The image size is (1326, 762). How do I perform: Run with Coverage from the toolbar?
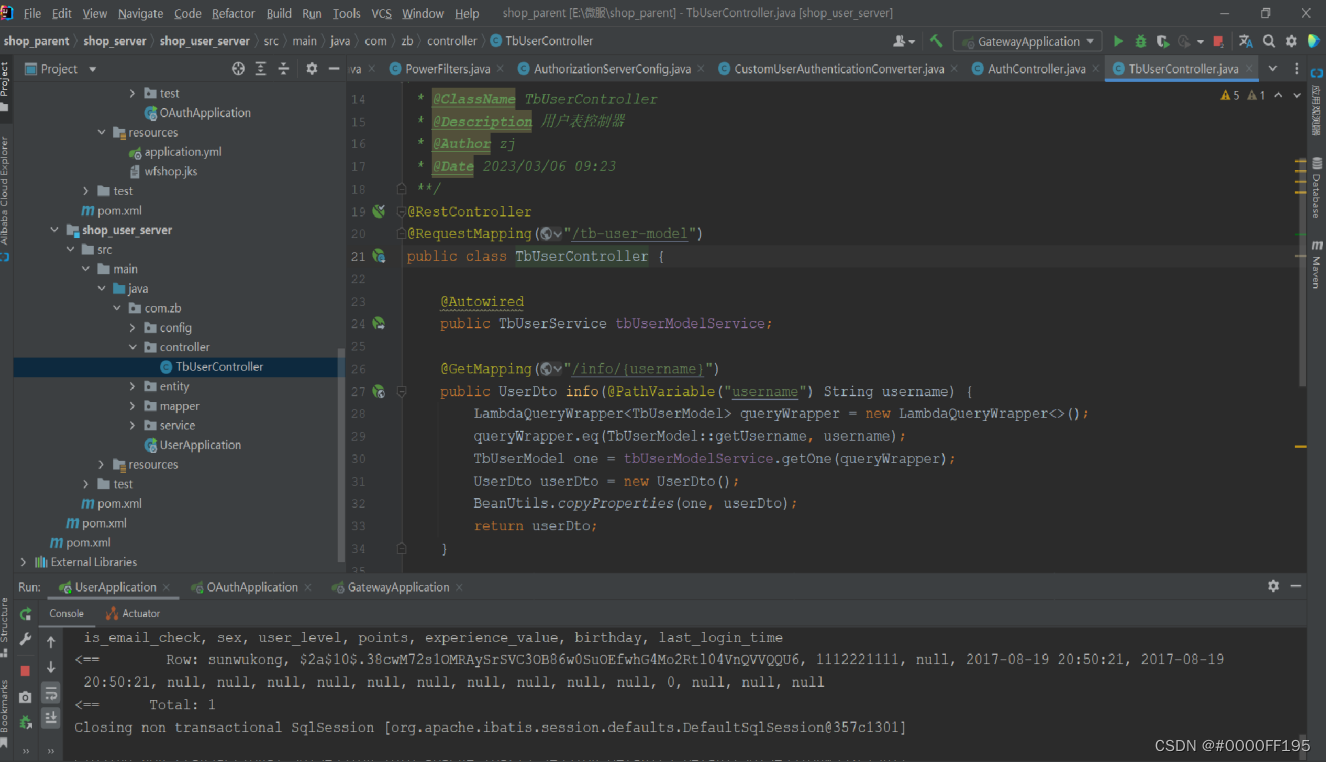1162,41
